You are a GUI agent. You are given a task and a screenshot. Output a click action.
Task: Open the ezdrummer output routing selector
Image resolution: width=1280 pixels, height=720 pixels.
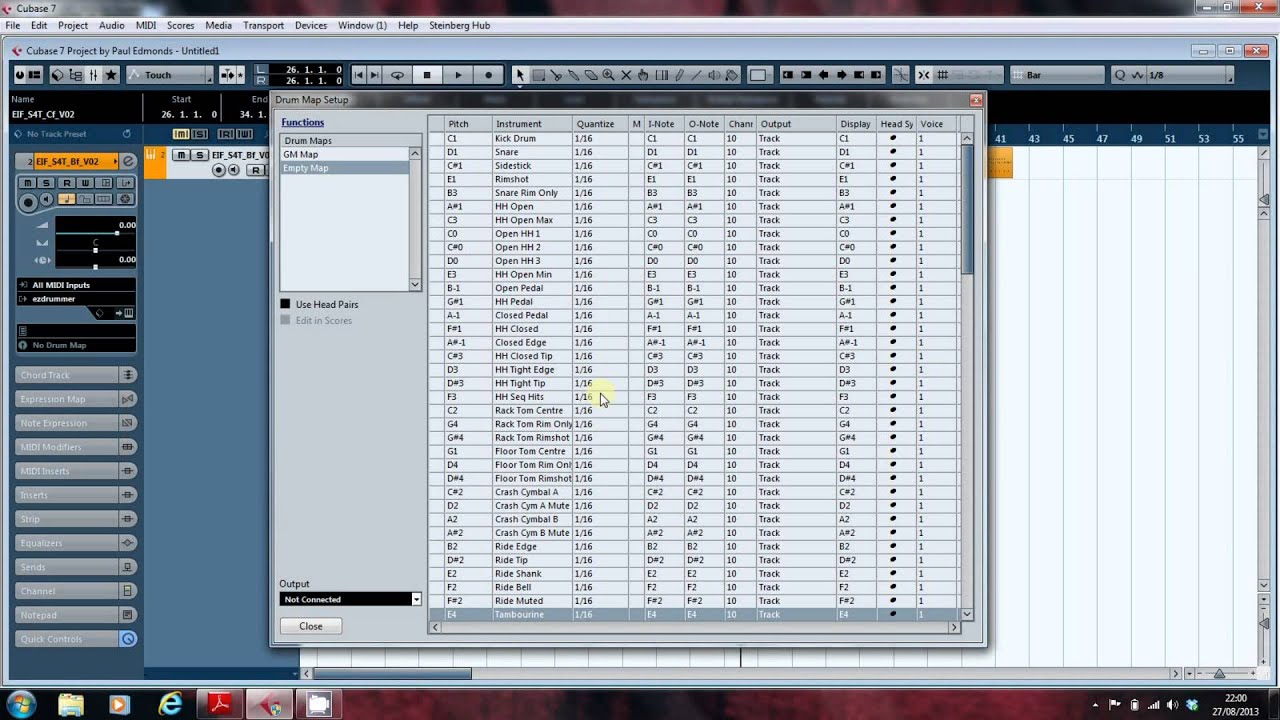point(76,299)
